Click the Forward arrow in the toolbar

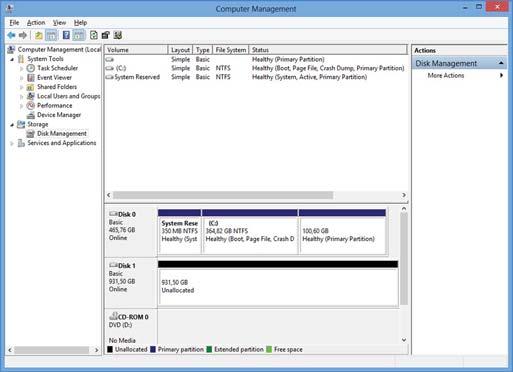click(x=23, y=35)
